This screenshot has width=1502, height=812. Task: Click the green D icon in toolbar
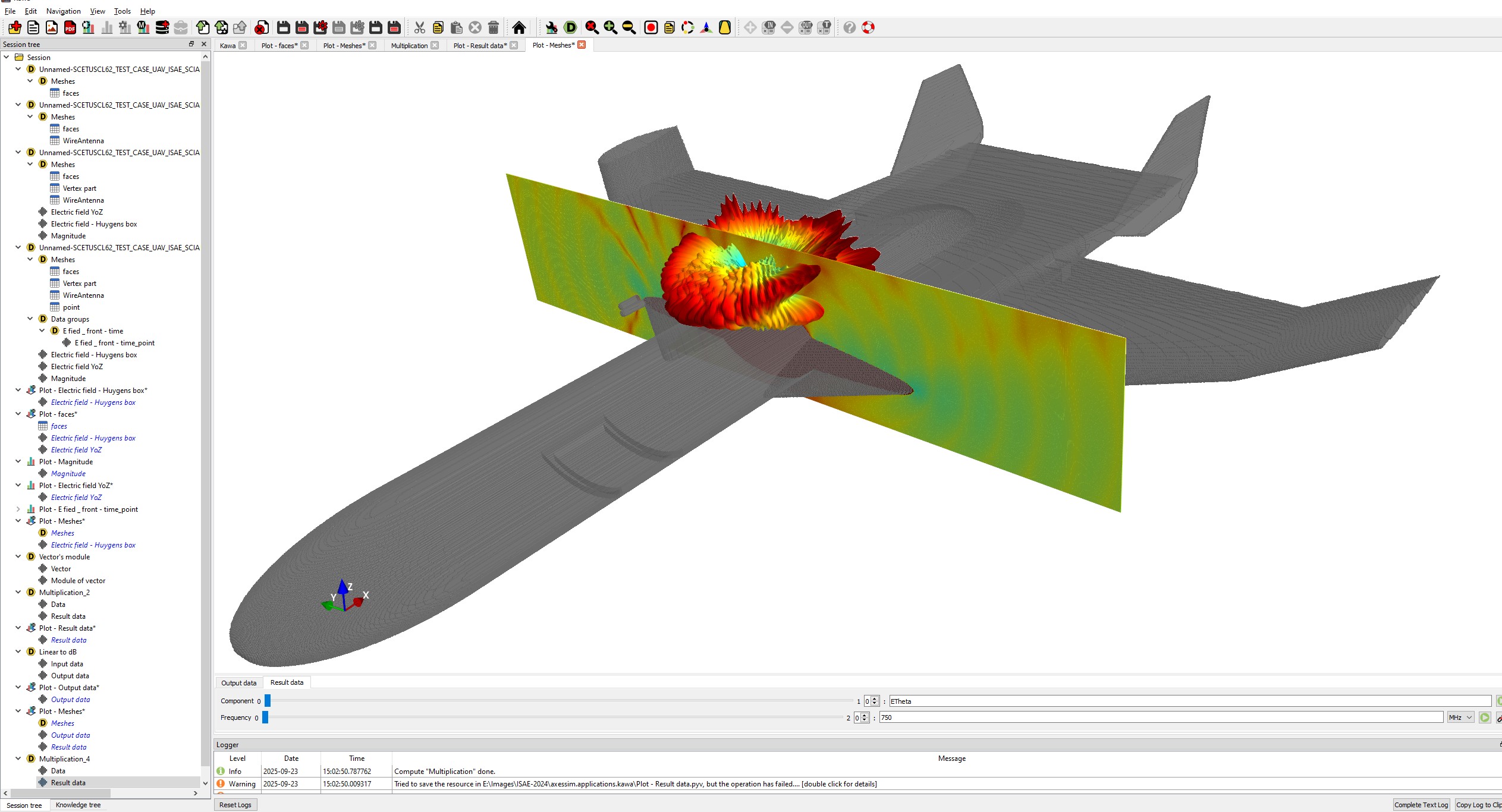(570, 27)
